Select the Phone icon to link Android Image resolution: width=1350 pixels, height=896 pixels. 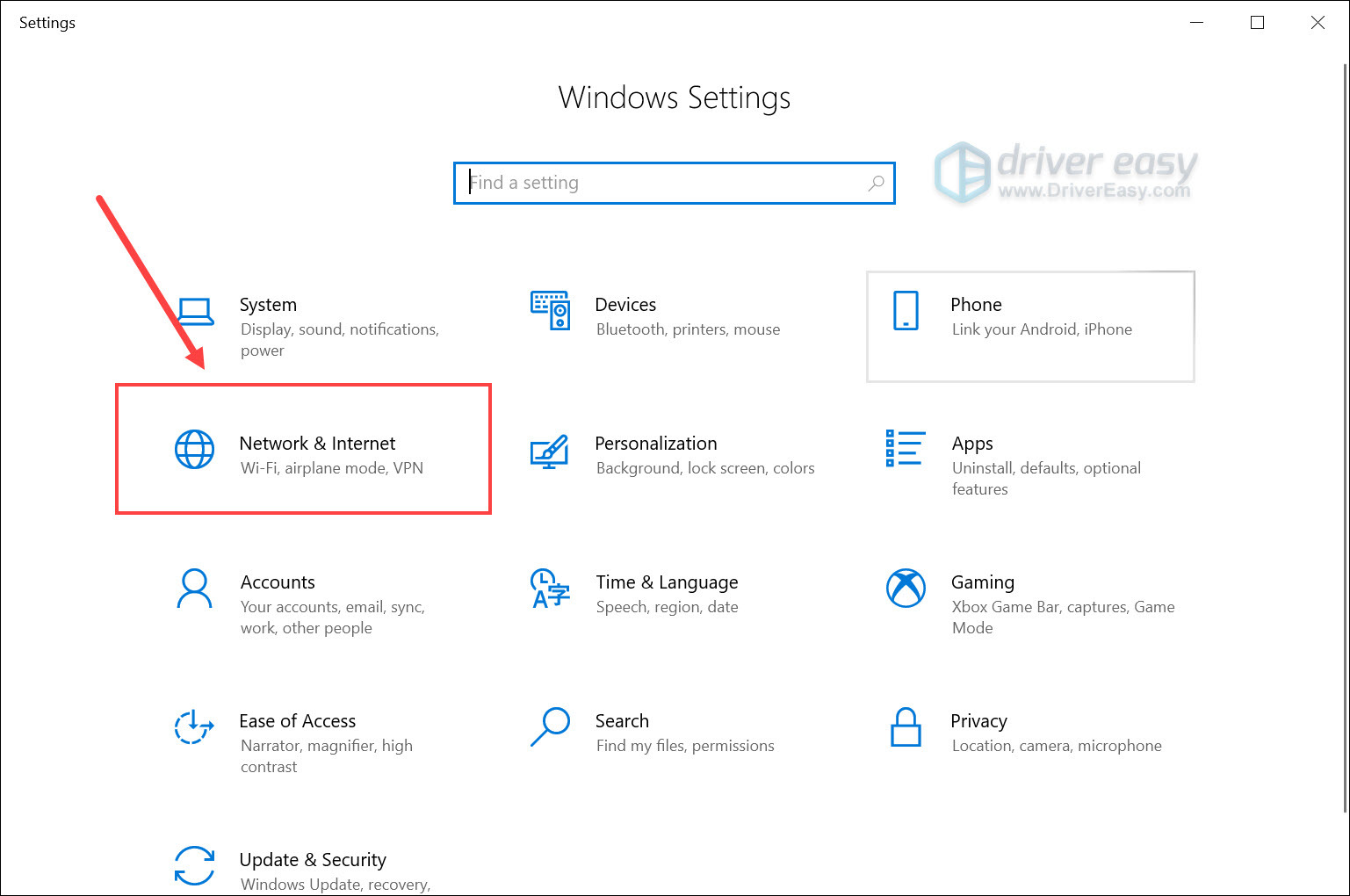pos(905,311)
